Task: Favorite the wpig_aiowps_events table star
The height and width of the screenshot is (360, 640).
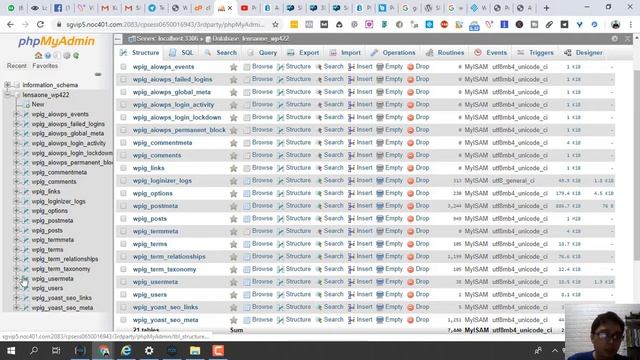Action: 233,67
